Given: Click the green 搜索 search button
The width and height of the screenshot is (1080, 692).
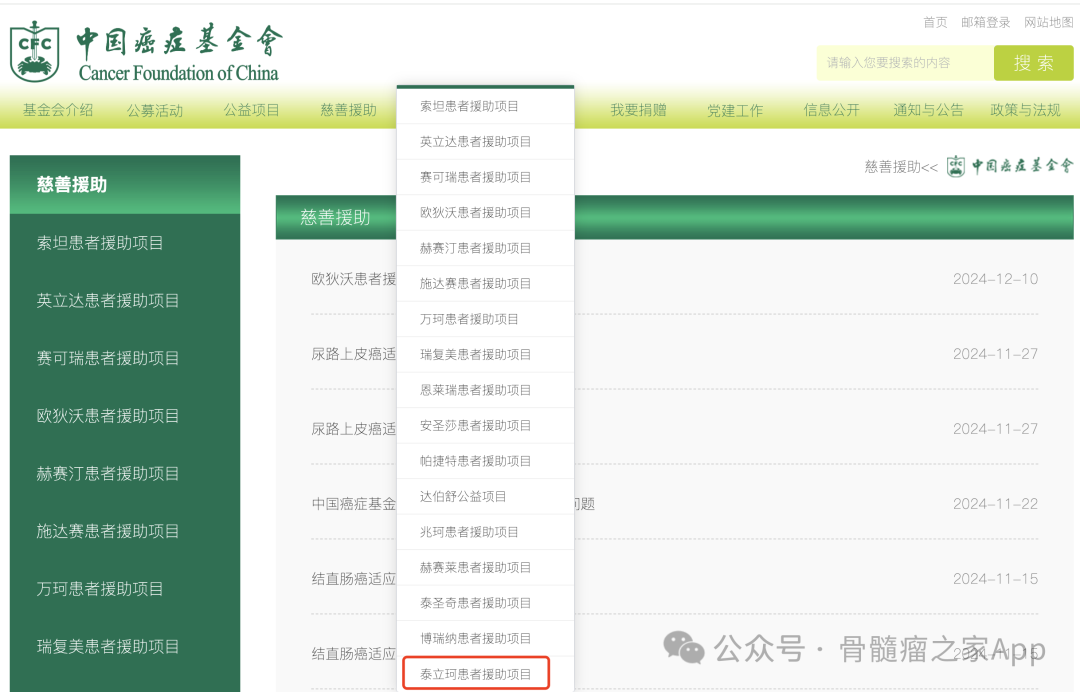Looking at the screenshot, I should (1033, 63).
